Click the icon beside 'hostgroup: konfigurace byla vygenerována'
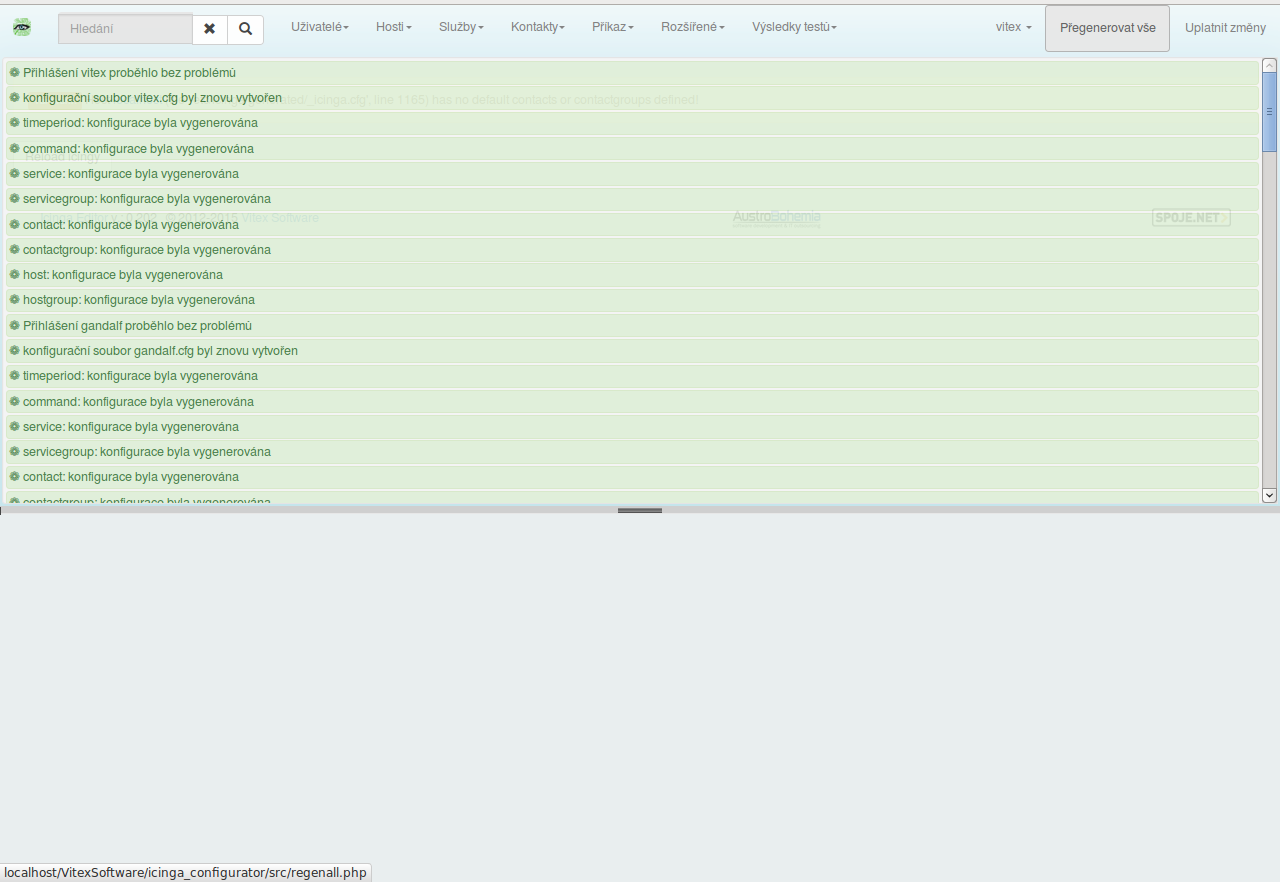Screen dimensions: 1280x882 point(15,299)
